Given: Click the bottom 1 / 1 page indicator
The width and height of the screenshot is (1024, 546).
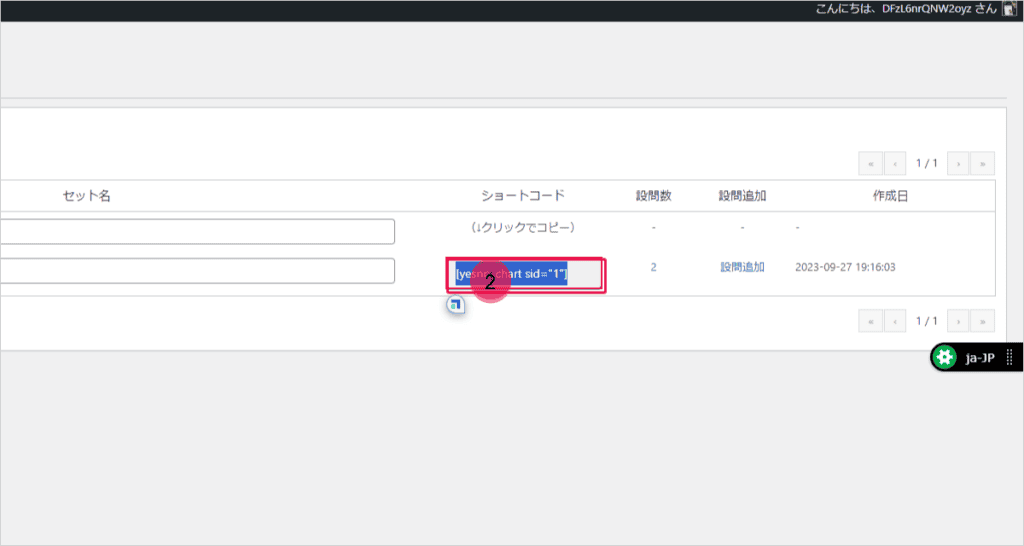Looking at the screenshot, I should [x=926, y=321].
